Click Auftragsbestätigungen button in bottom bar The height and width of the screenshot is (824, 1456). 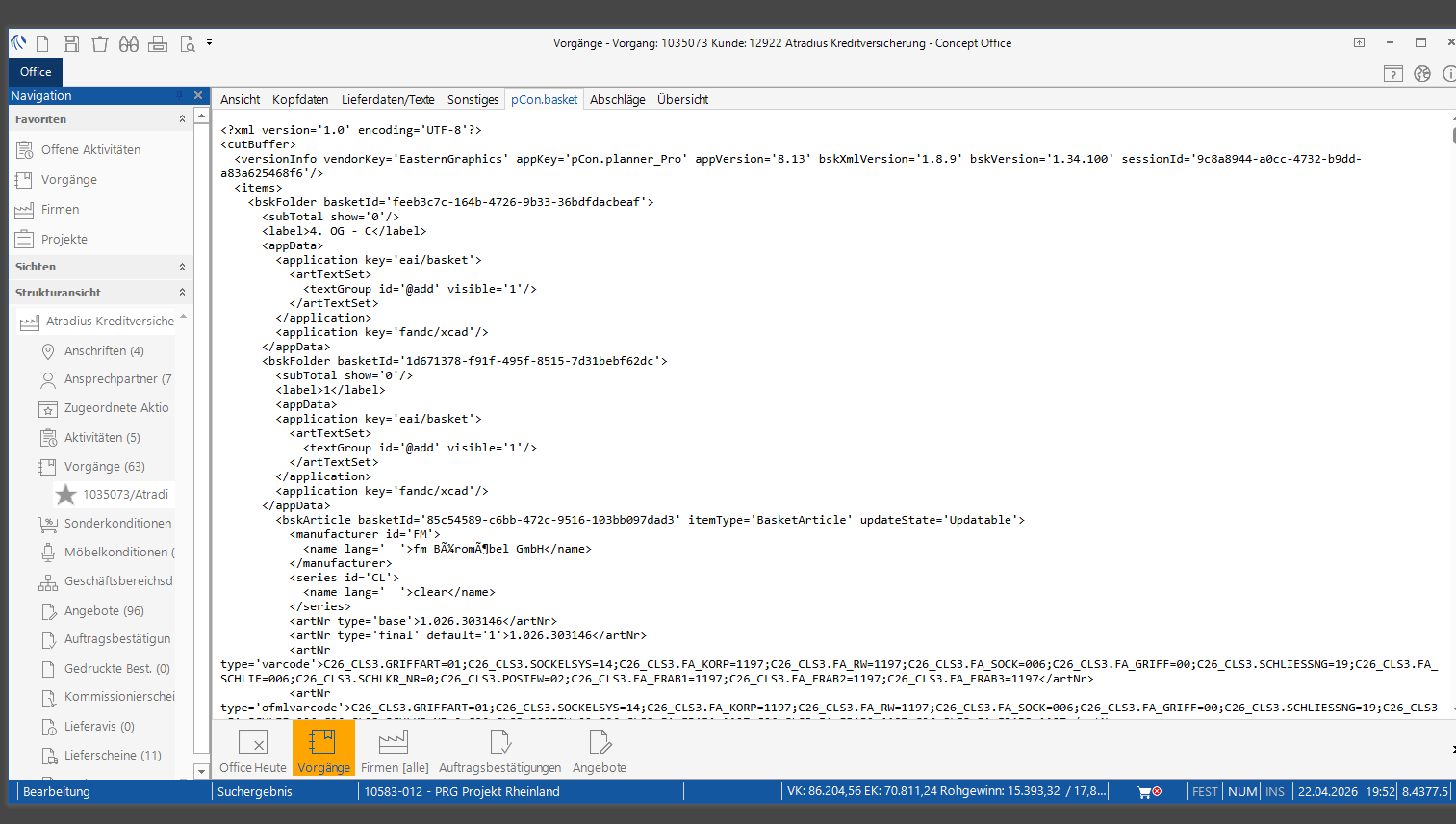point(499,751)
